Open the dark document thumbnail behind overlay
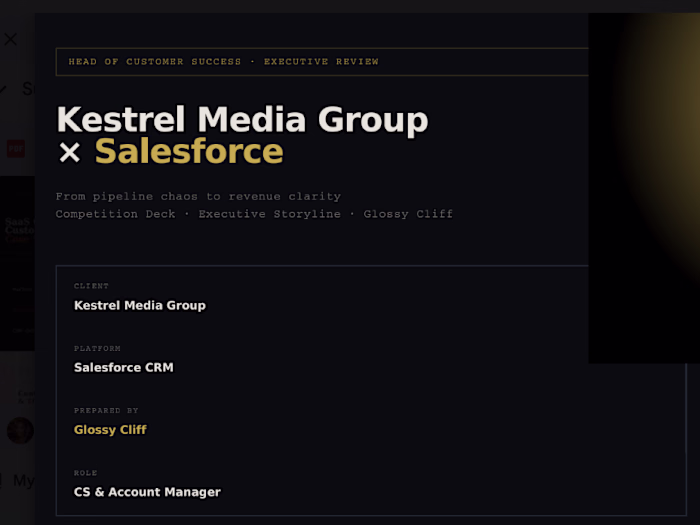The width and height of the screenshot is (700, 525). [x=17, y=263]
